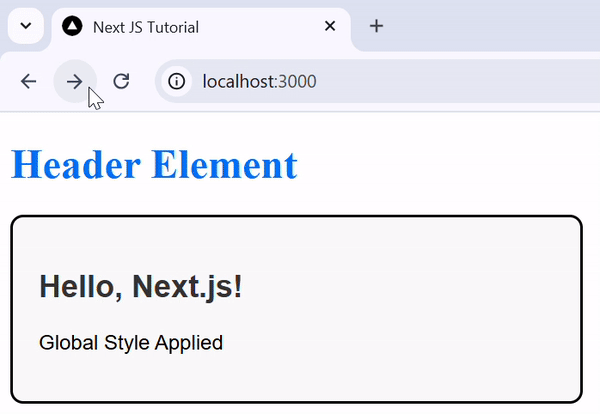
Task: Open the tab search dropdown chevron
Action: coord(26,26)
